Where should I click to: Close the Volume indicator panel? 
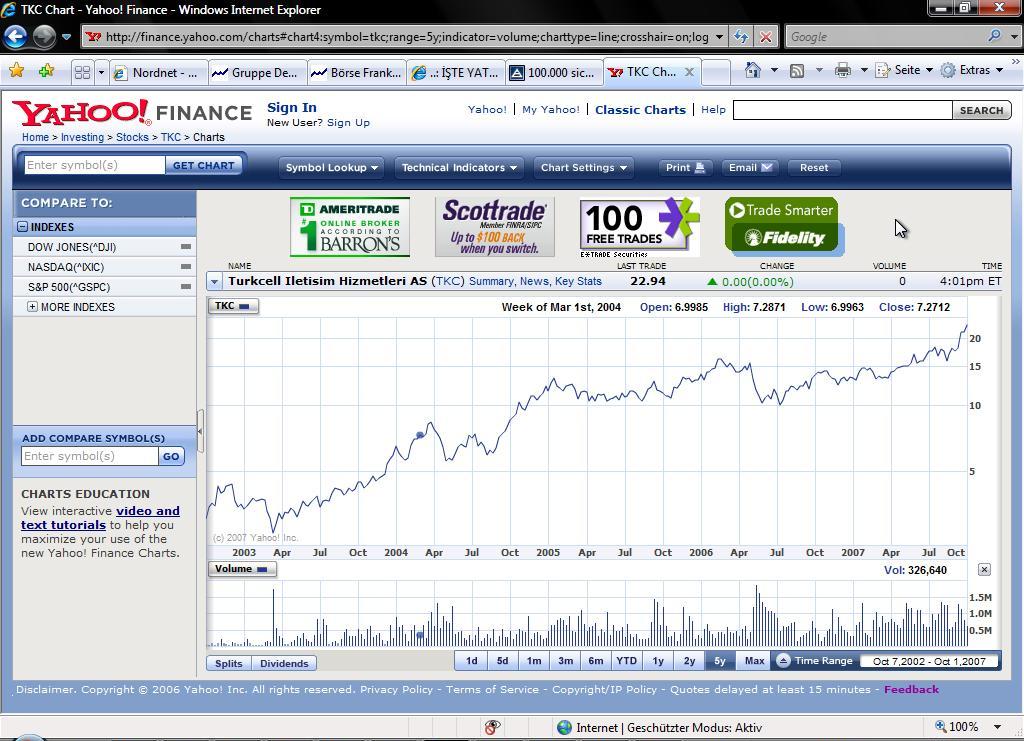[x=984, y=569]
